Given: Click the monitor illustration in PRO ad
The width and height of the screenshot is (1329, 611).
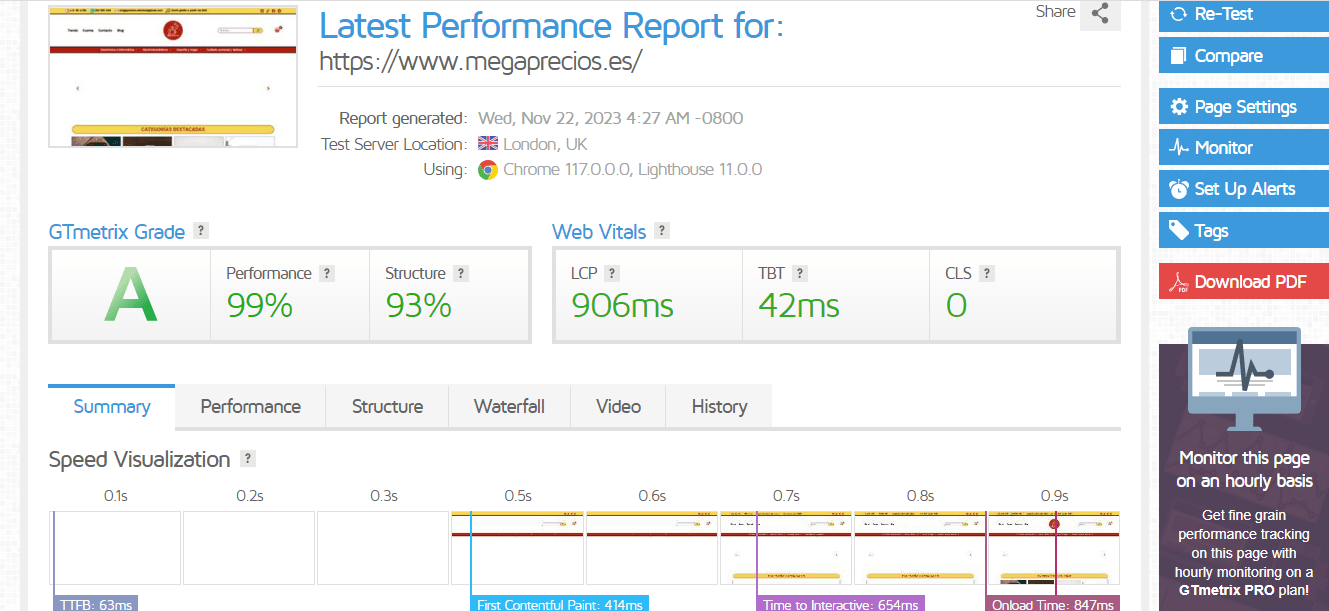Looking at the screenshot, I should (1244, 380).
